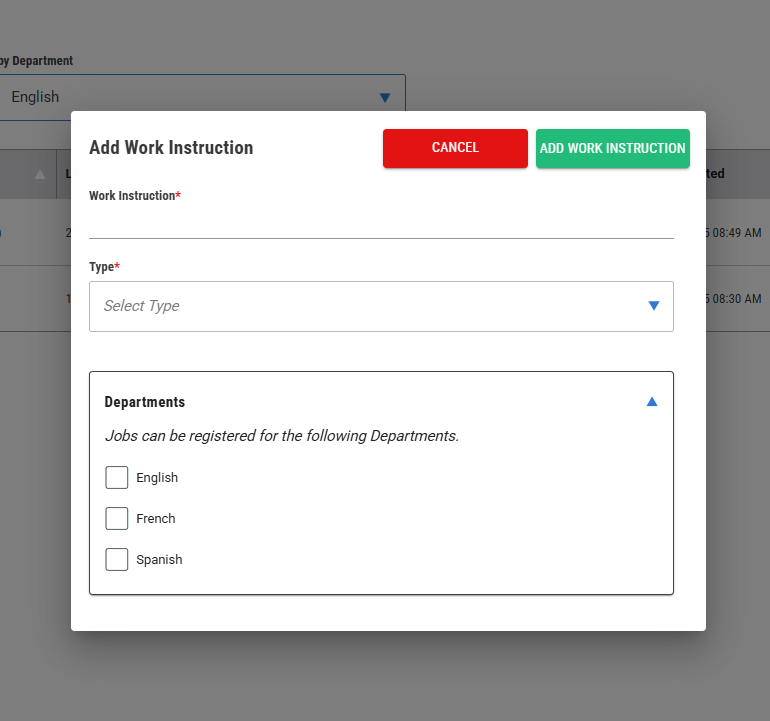The image size is (770, 721).
Task: Click the sort arrow in the table header
Action: (40, 174)
